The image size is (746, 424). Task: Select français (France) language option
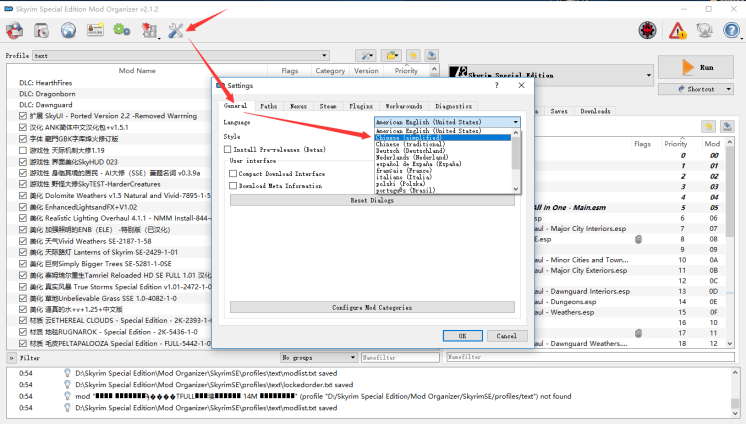coord(443,170)
